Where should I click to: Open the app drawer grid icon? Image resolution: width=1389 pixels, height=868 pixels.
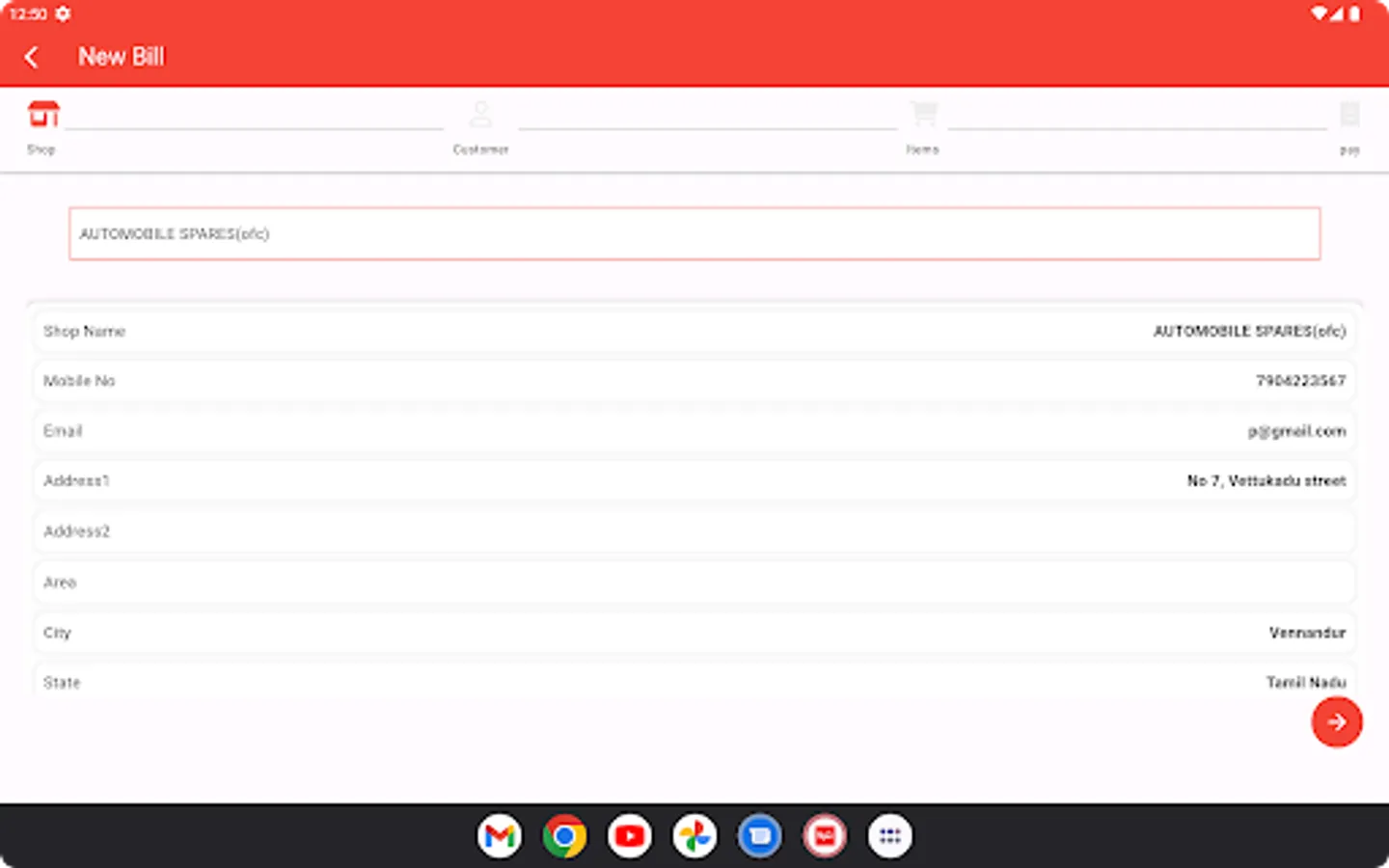pos(889,835)
